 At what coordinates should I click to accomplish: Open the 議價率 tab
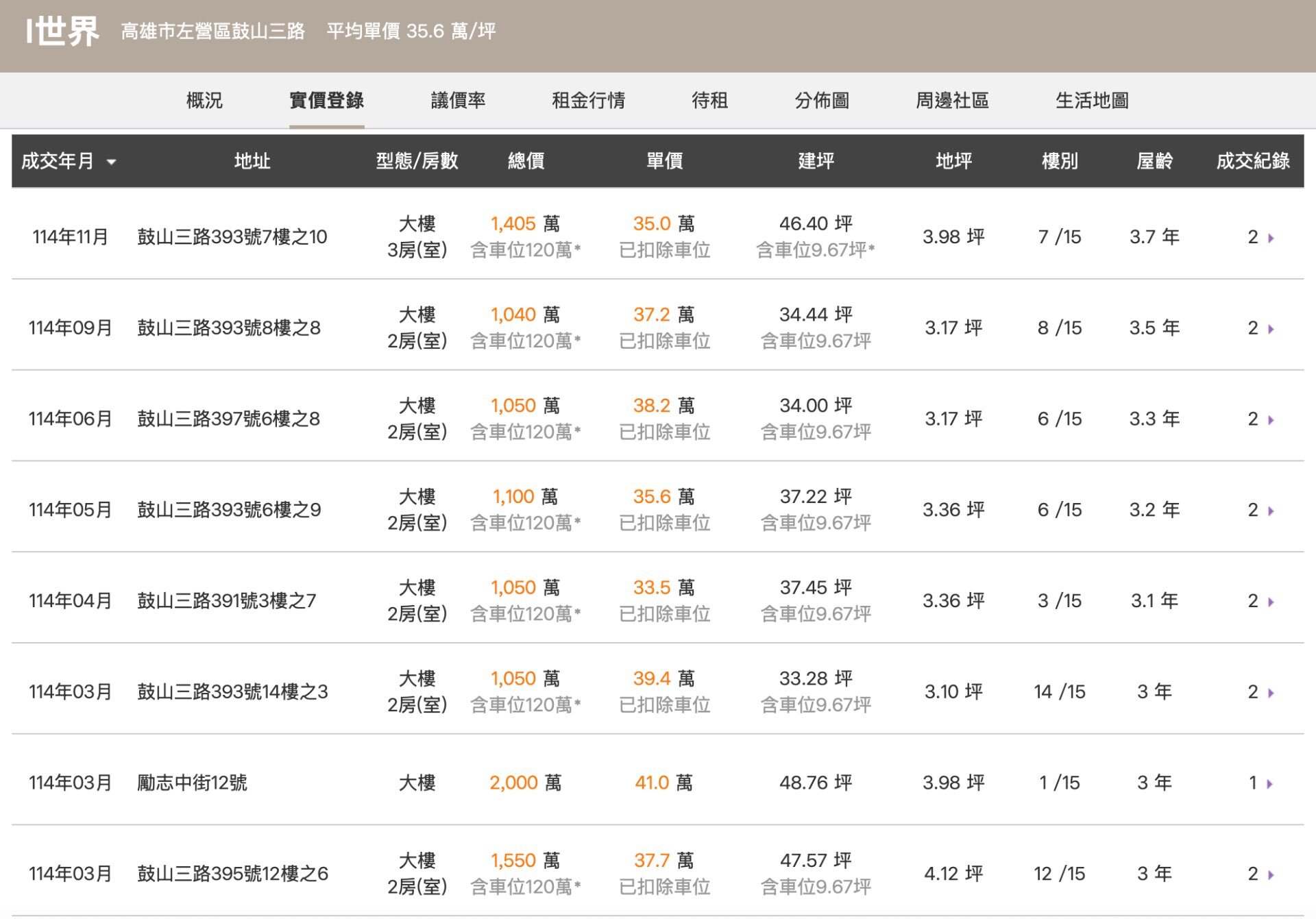point(458,101)
